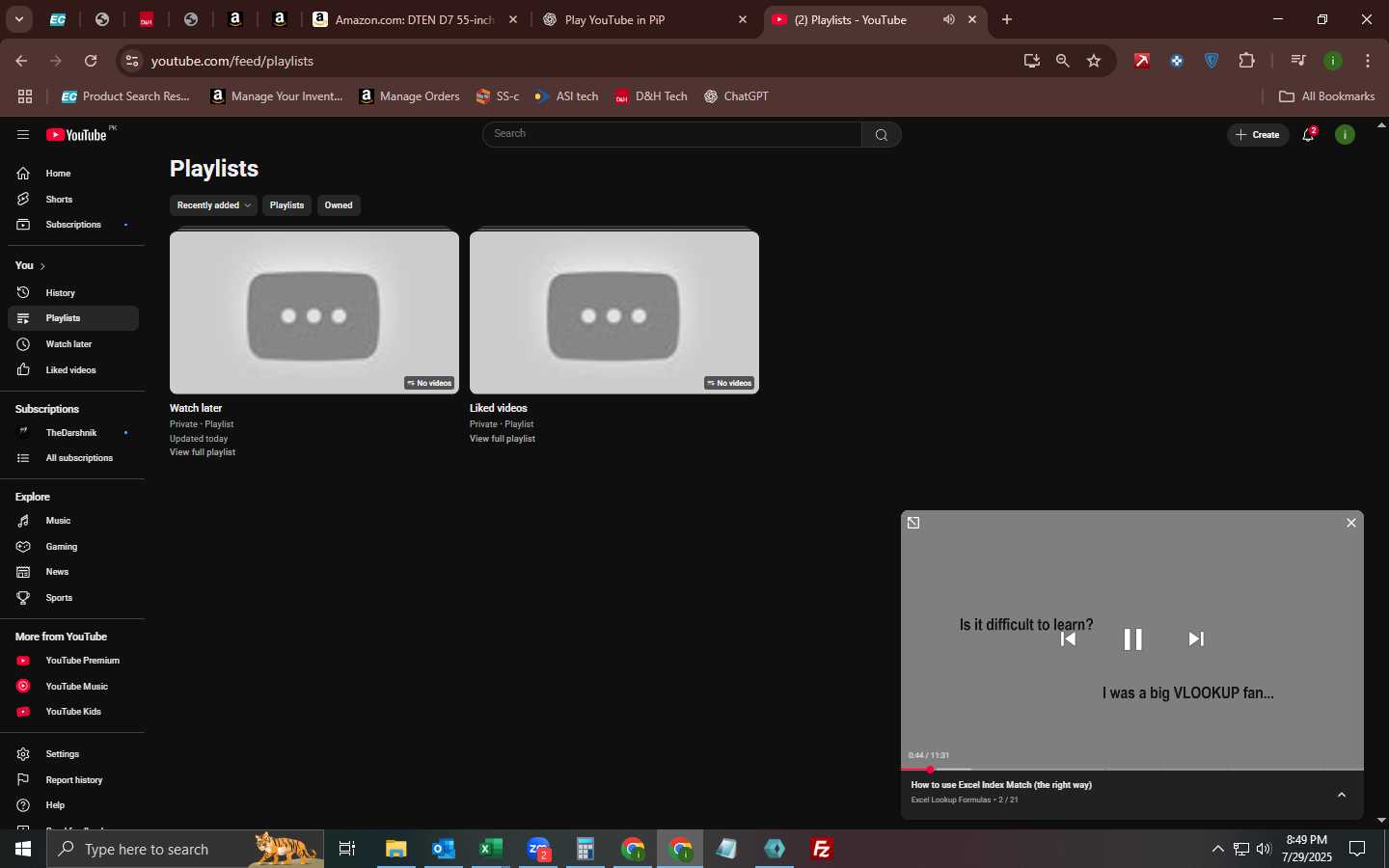Viewport: 1389px width, 868px height.
Task: Open the notifications bell
Action: pyautogui.click(x=1309, y=135)
